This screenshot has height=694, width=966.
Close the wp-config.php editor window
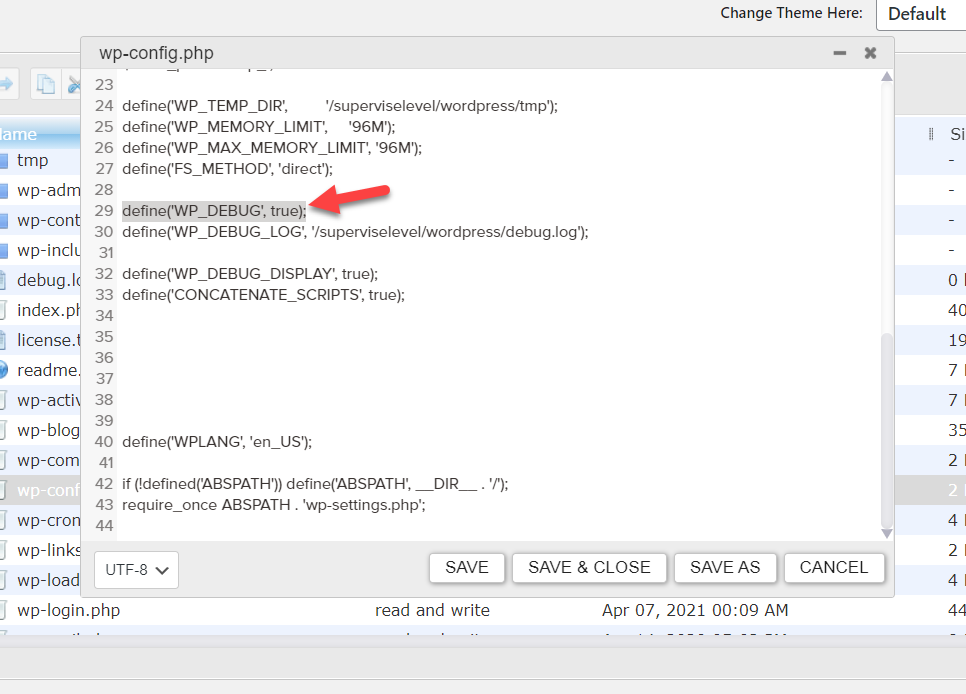click(x=871, y=53)
